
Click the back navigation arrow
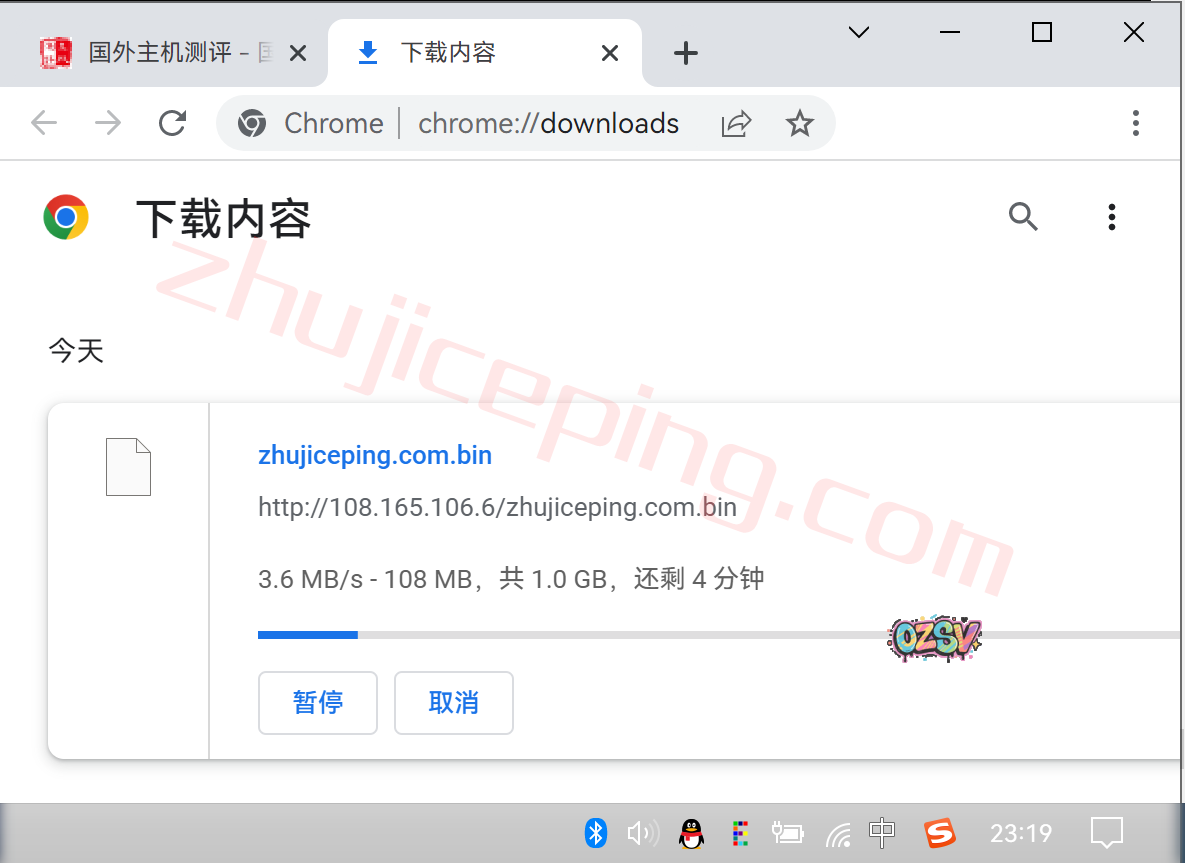click(44, 123)
